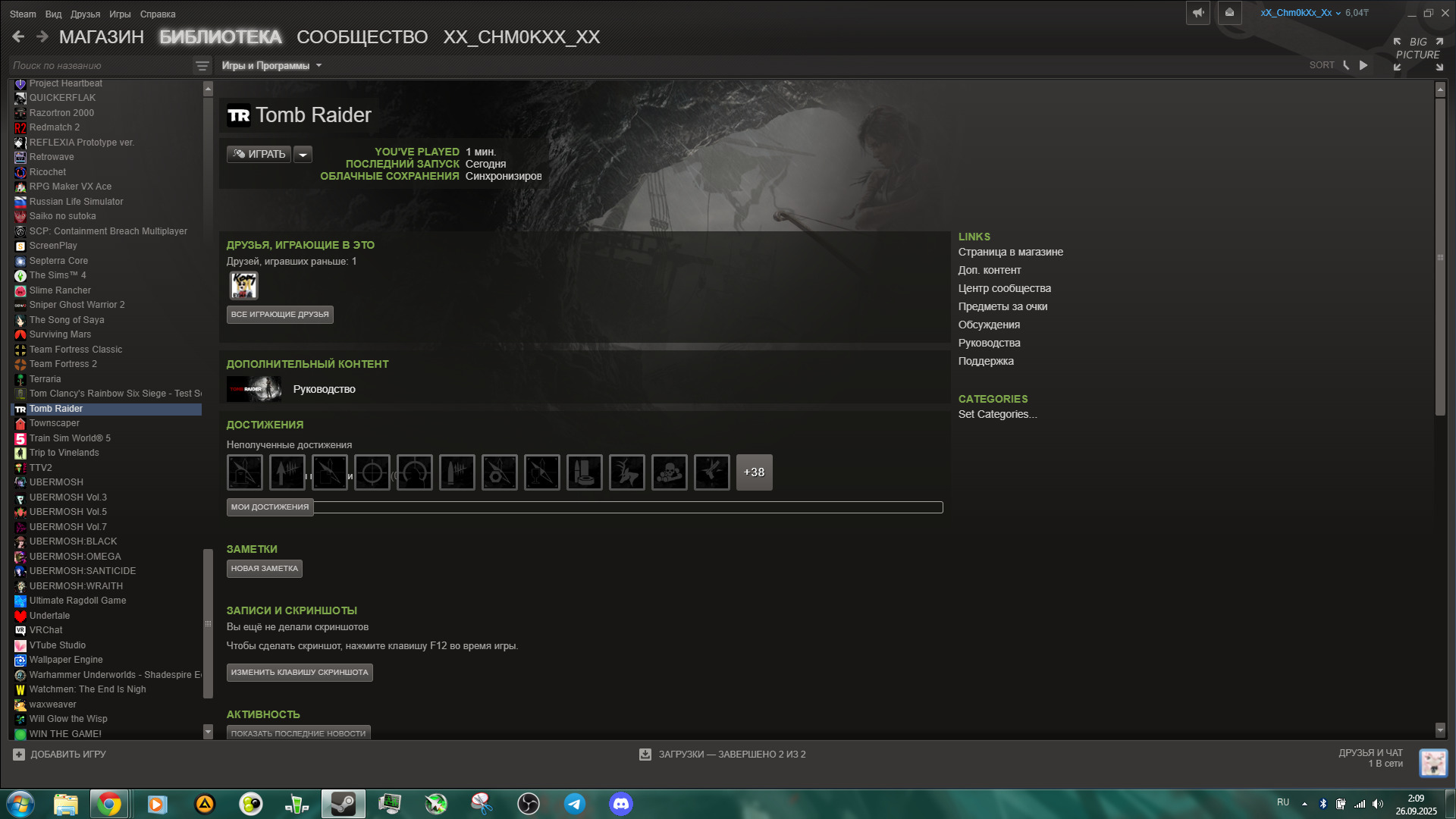Click the achievements progress bar
This screenshot has height=819, width=1456.
click(628, 507)
